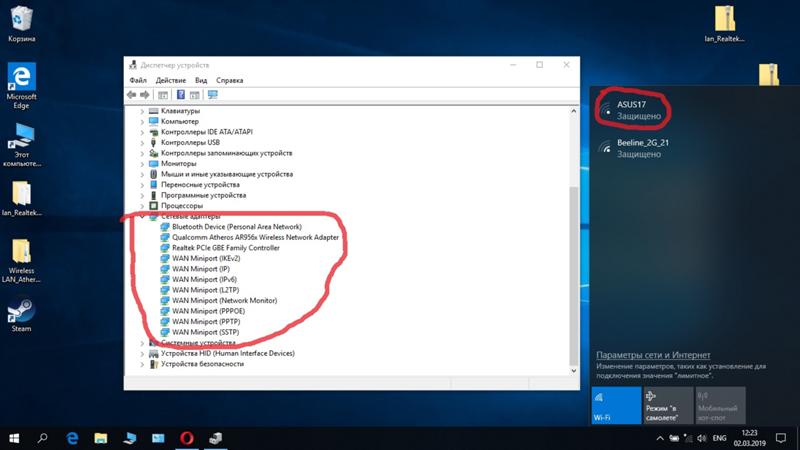Expand Контроллеры USB node

click(142, 143)
